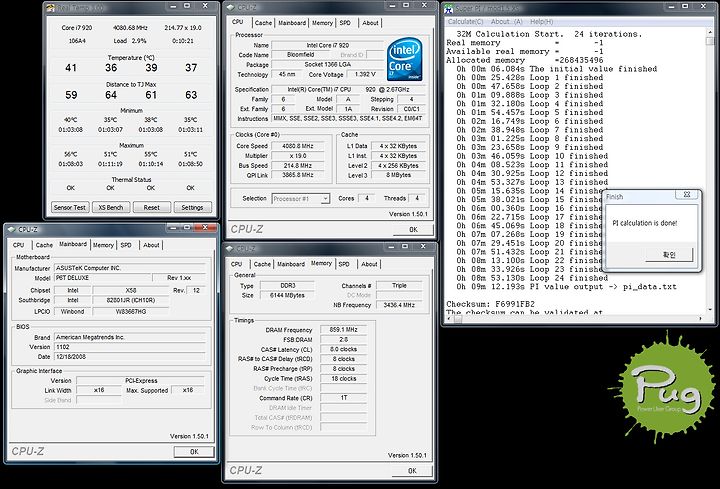
Task: Select SPD tab in Mainboard CPU-Z window
Action: click(126, 245)
